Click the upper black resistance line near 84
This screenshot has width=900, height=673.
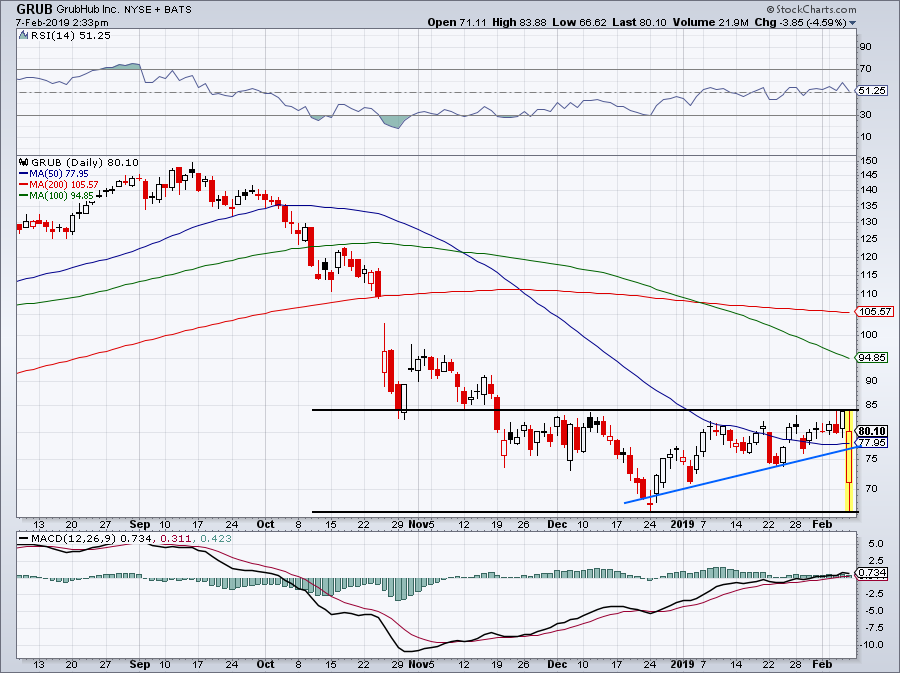click(584, 410)
